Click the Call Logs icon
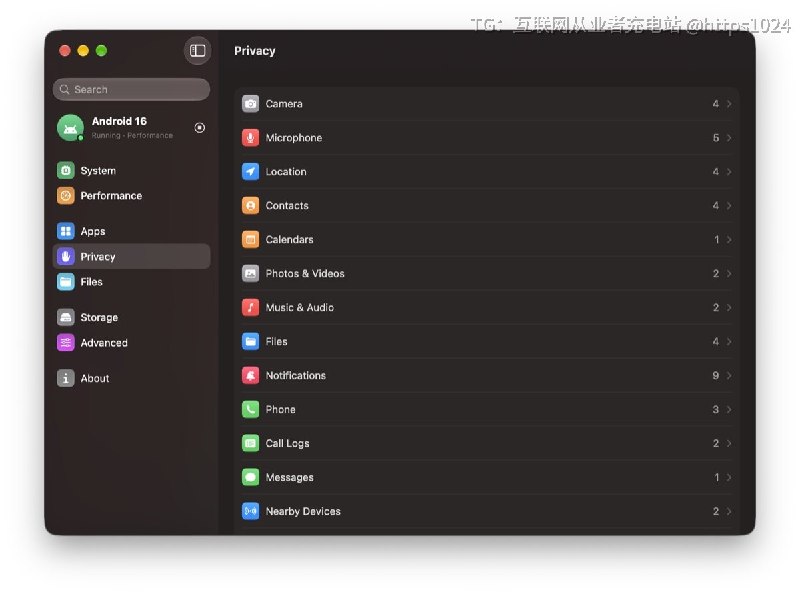Viewport: 800px width, 594px height. coord(251,443)
